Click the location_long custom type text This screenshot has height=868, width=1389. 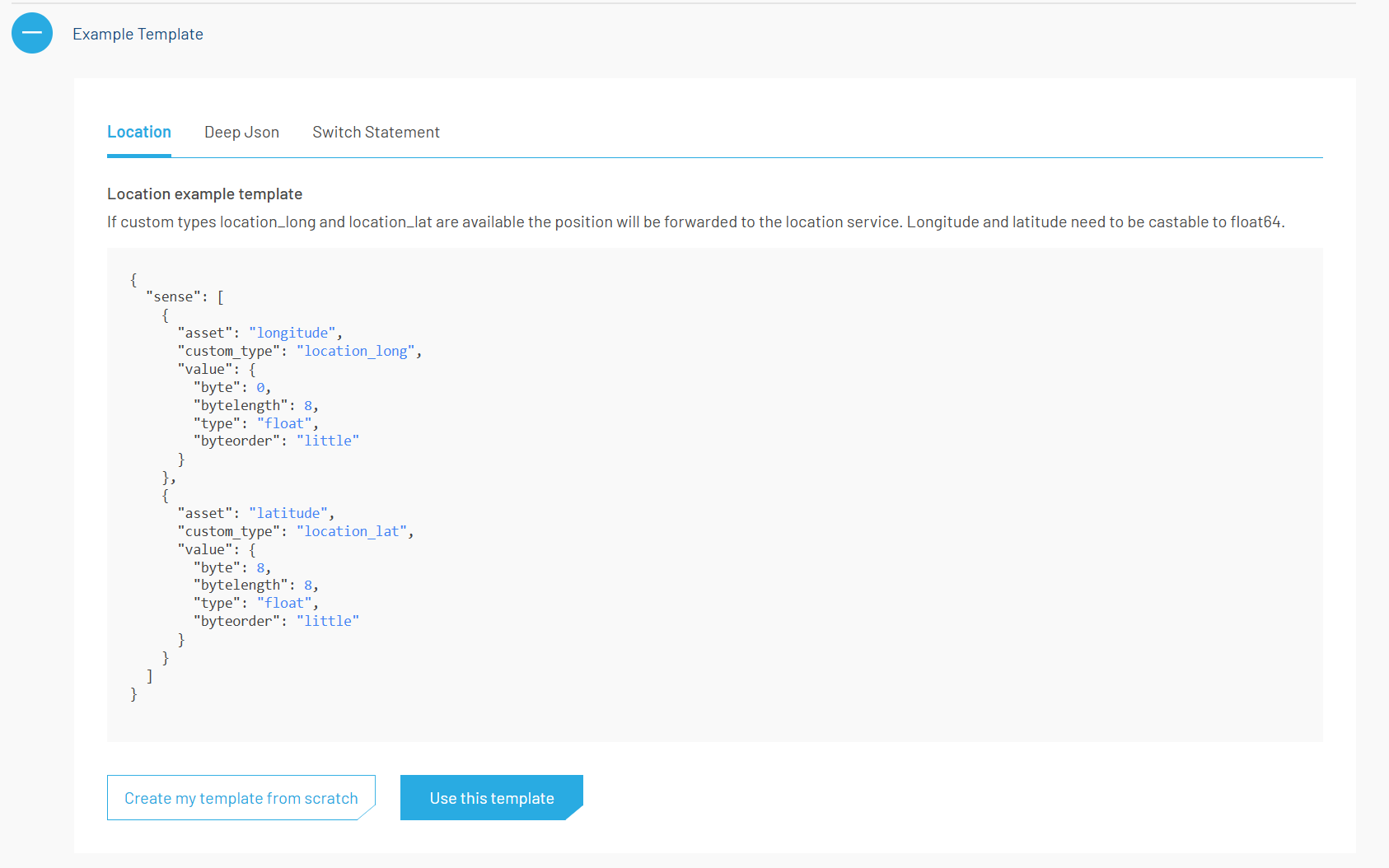point(355,350)
